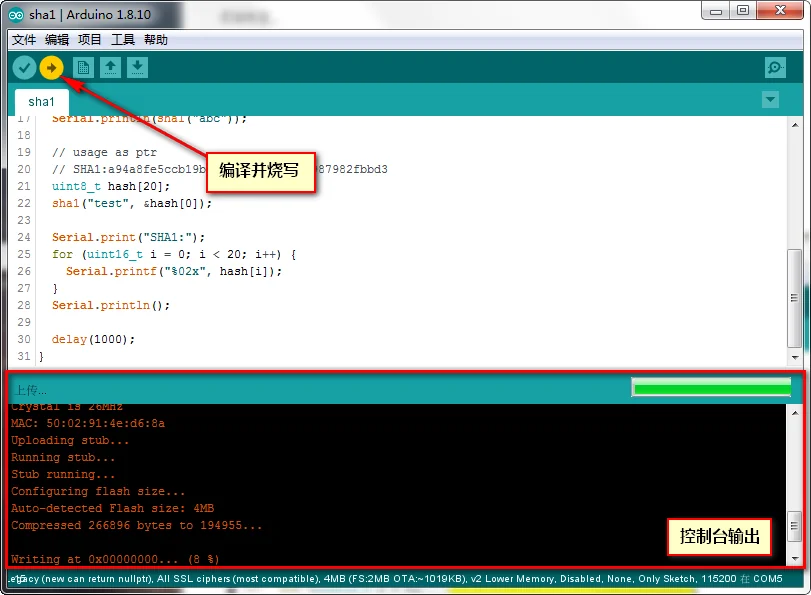Viewport: 811px width, 595px height.
Task: Open the 工具 menu
Action: point(123,40)
